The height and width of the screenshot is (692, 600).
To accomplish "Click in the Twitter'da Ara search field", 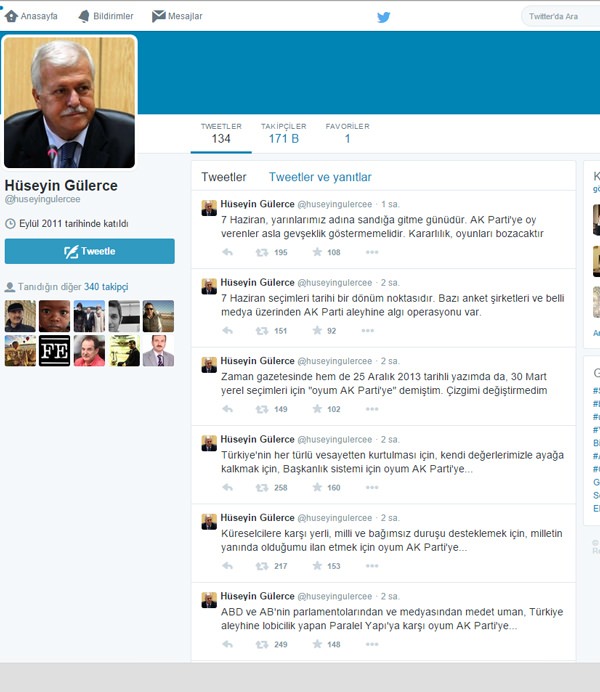I will click(561, 16).
